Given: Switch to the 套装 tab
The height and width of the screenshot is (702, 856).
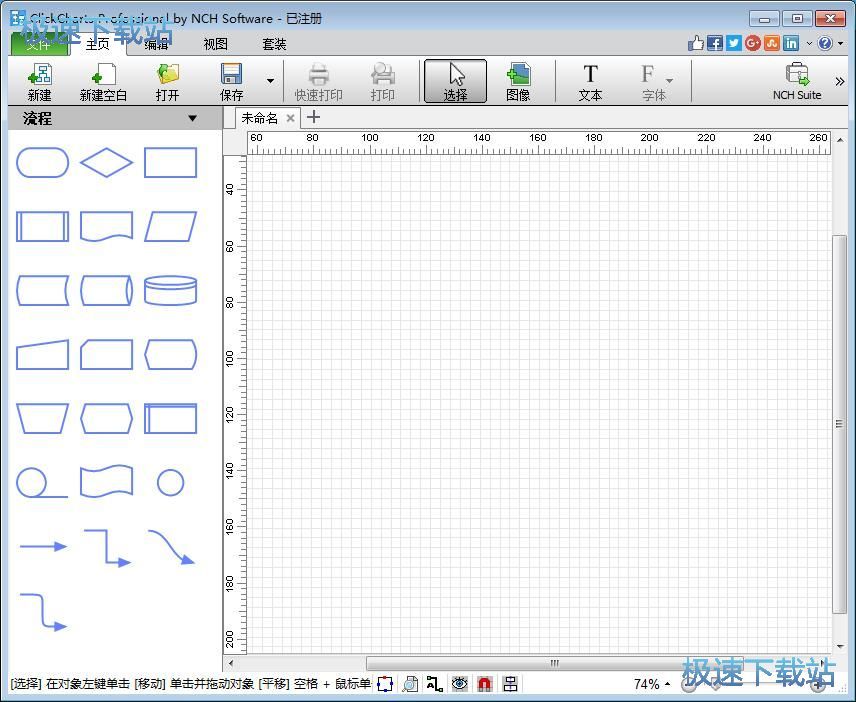Looking at the screenshot, I should 274,44.
